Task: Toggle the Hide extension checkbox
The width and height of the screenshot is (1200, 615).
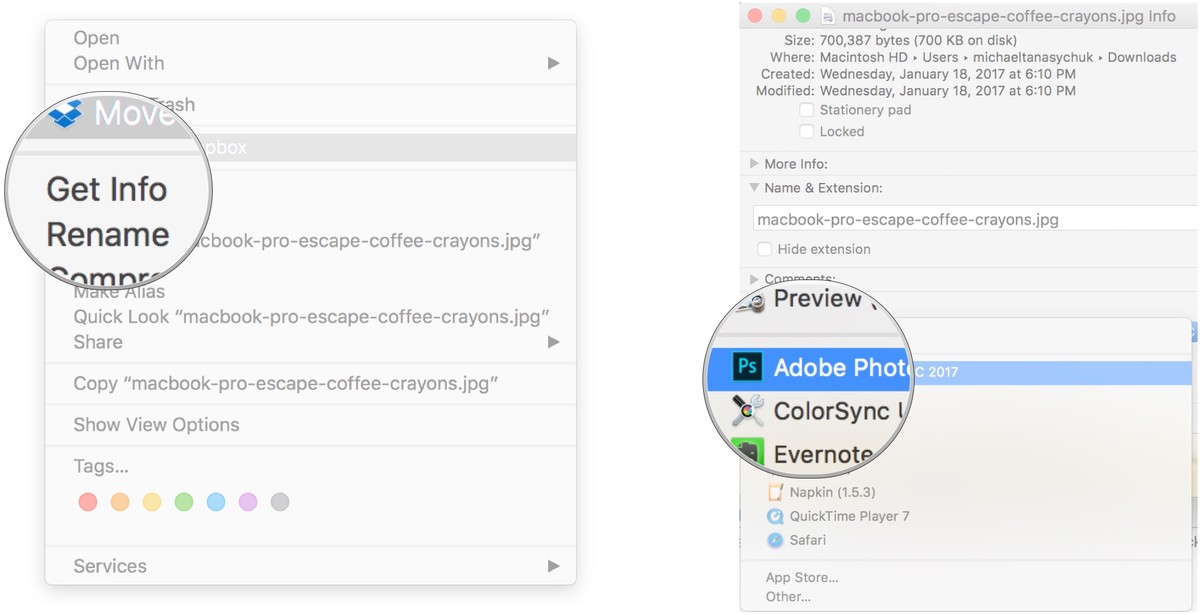Action: [764, 249]
